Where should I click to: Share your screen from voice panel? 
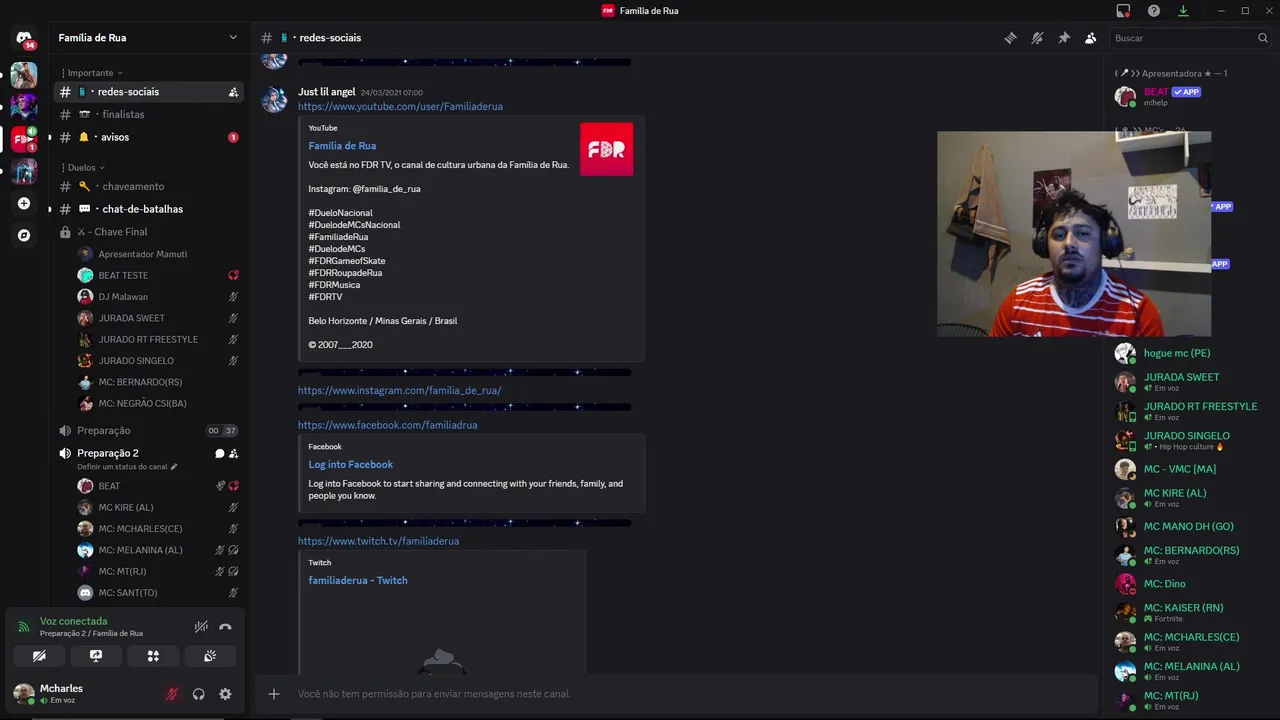96,656
